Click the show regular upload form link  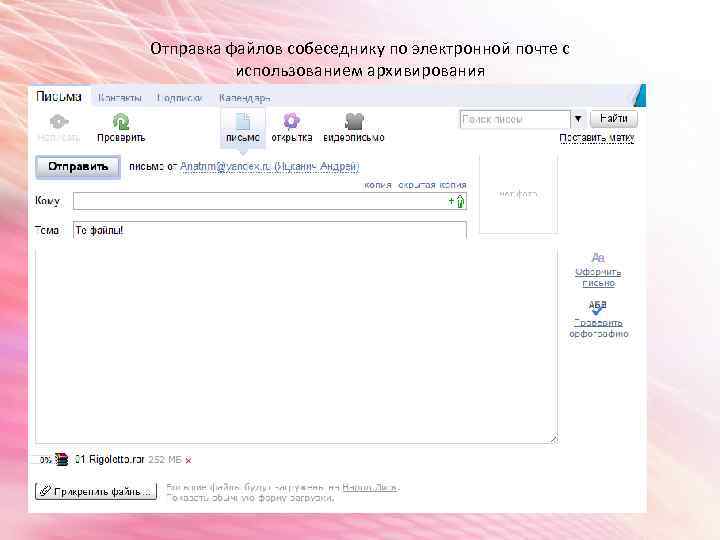click(250, 498)
